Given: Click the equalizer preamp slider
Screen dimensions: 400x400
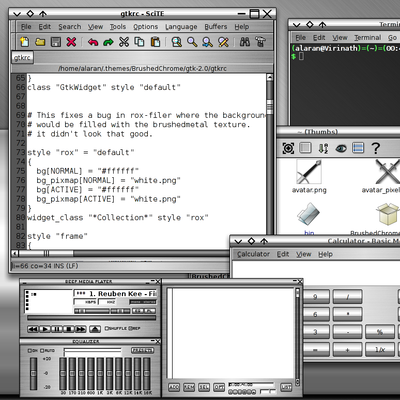Looking at the screenshot, I should click(34, 373).
